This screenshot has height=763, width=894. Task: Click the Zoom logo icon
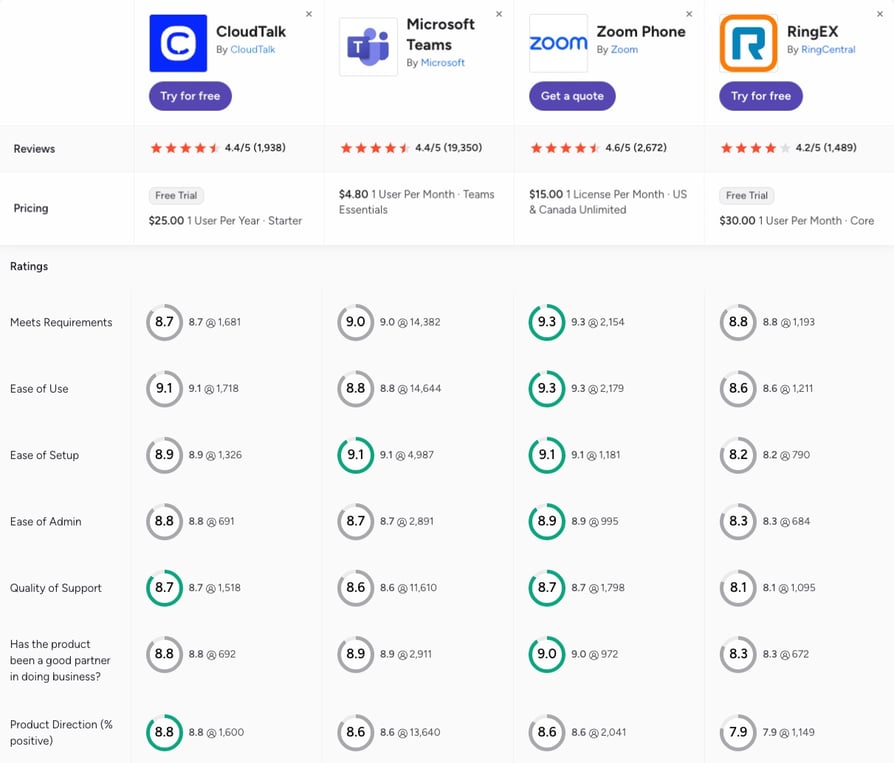click(558, 43)
